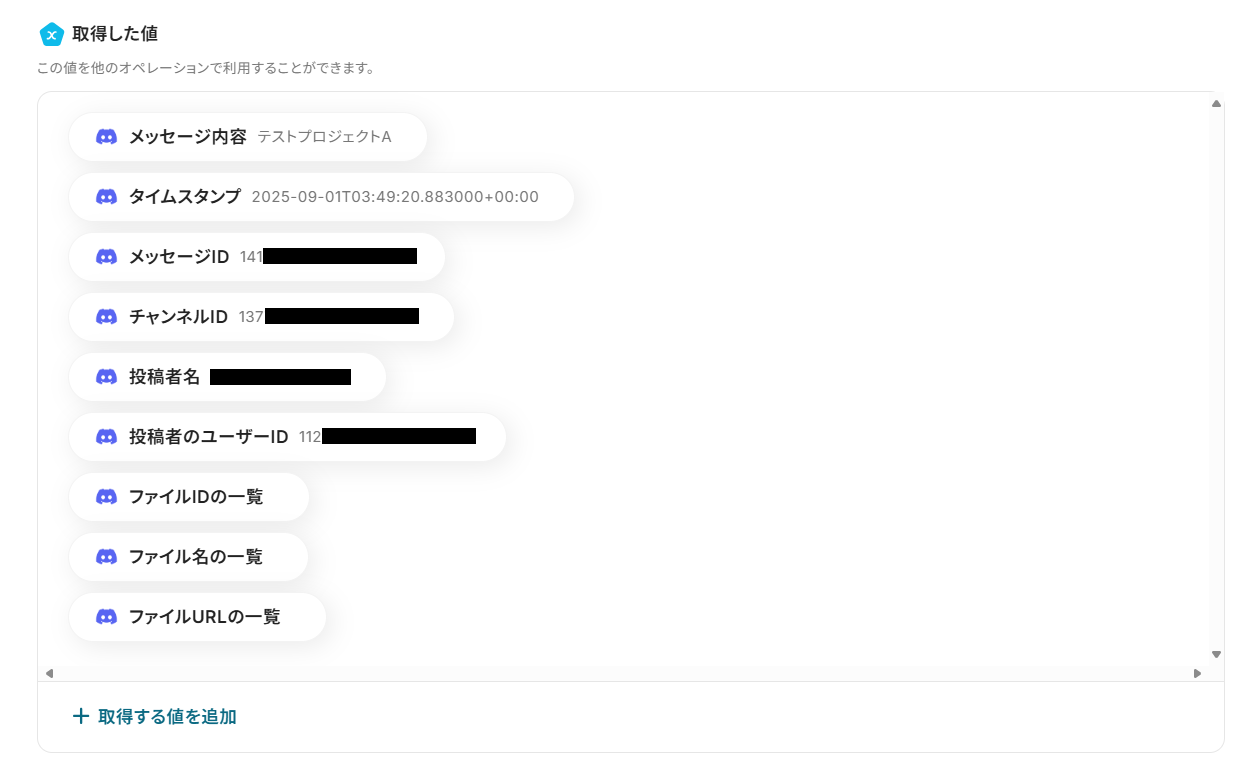Click the blue pentagon icon beside 取得した値

pyautogui.click(x=52, y=34)
